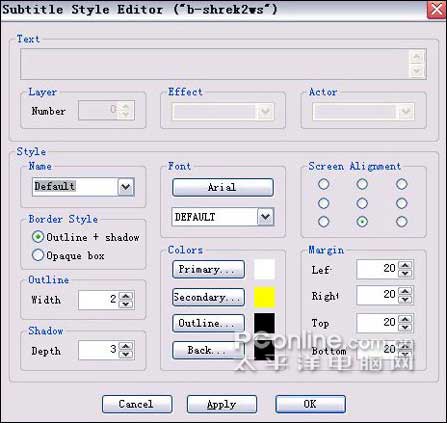Open the DEFAULT font charset dropdown
Screen dimensions: 447x423
[265, 217]
